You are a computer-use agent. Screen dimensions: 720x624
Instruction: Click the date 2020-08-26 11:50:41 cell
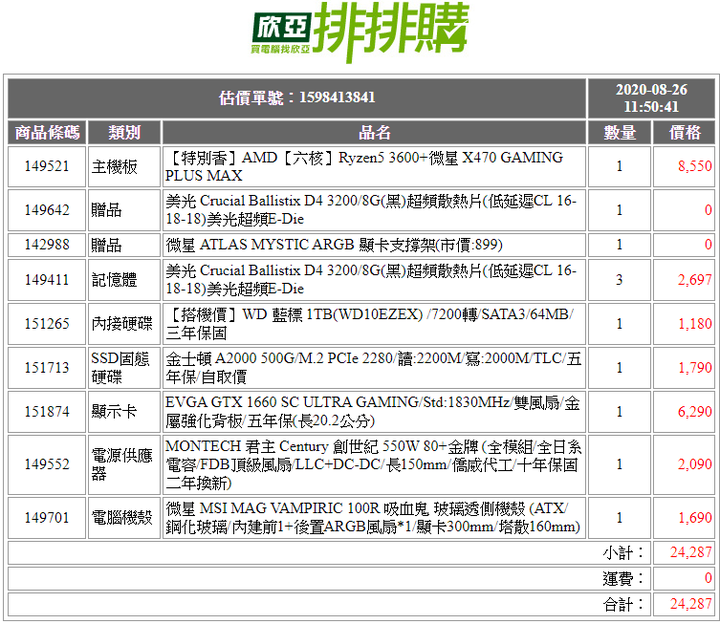[651, 98]
